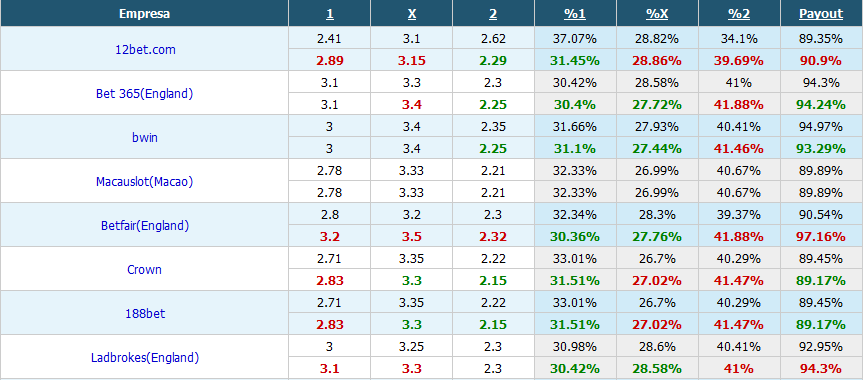863x380 pixels.
Task: Open the bwin bookmaker link
Action: click(145, 138)
